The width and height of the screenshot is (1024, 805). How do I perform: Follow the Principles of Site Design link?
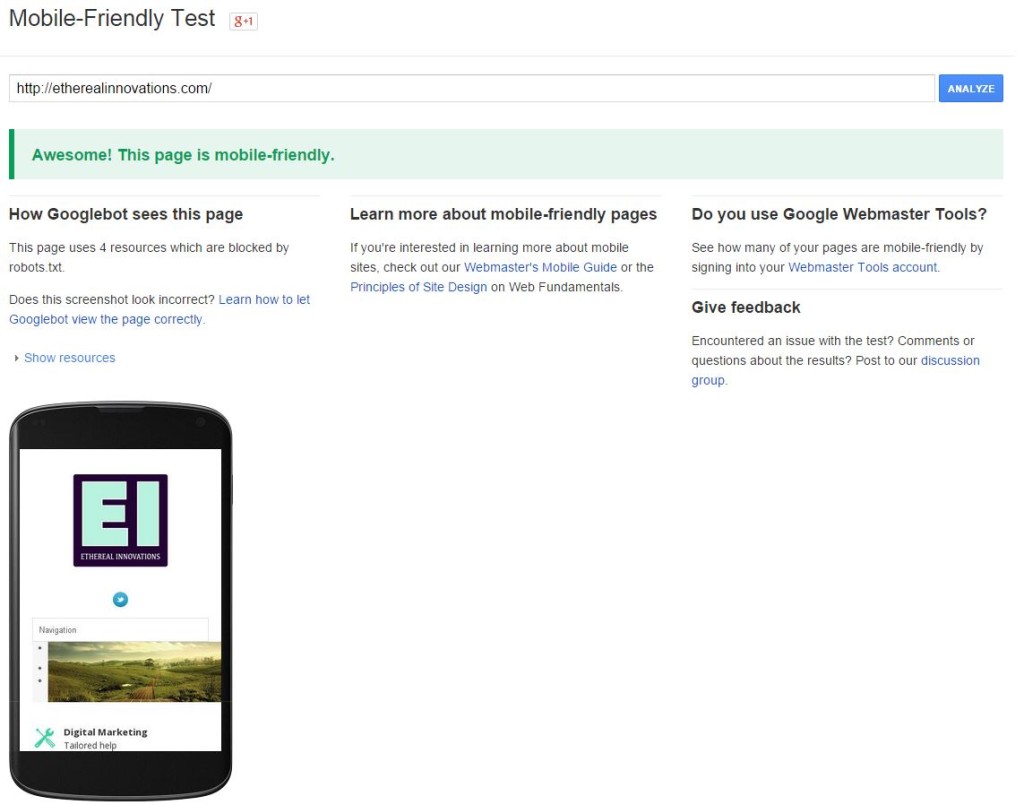point(418,287)
